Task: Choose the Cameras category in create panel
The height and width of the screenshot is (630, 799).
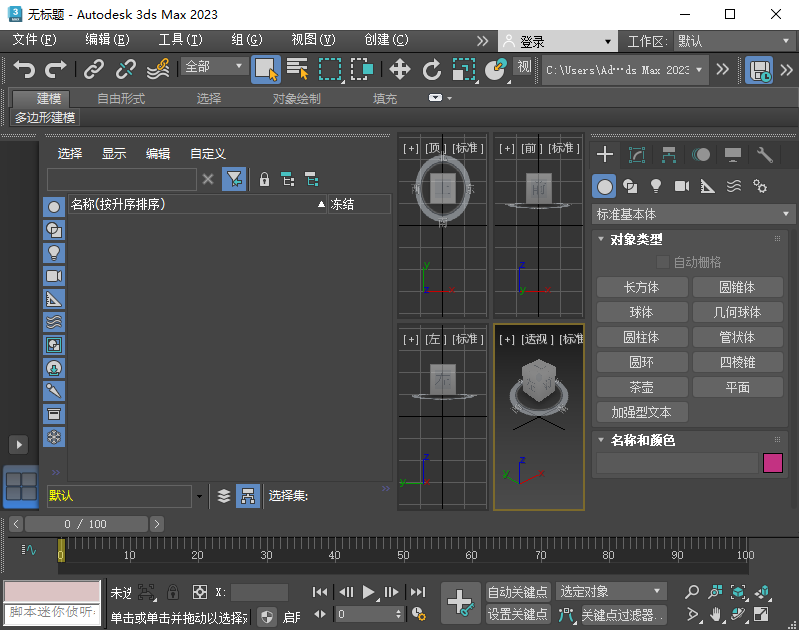Action: pyautogui.click(x=682, y=186)
